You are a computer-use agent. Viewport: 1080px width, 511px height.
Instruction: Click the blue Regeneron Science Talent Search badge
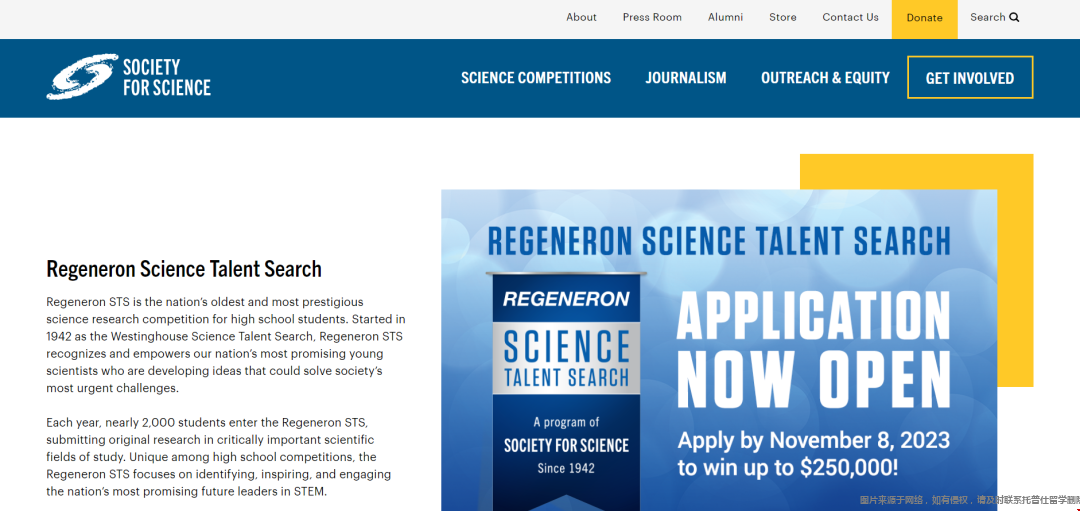566,389
